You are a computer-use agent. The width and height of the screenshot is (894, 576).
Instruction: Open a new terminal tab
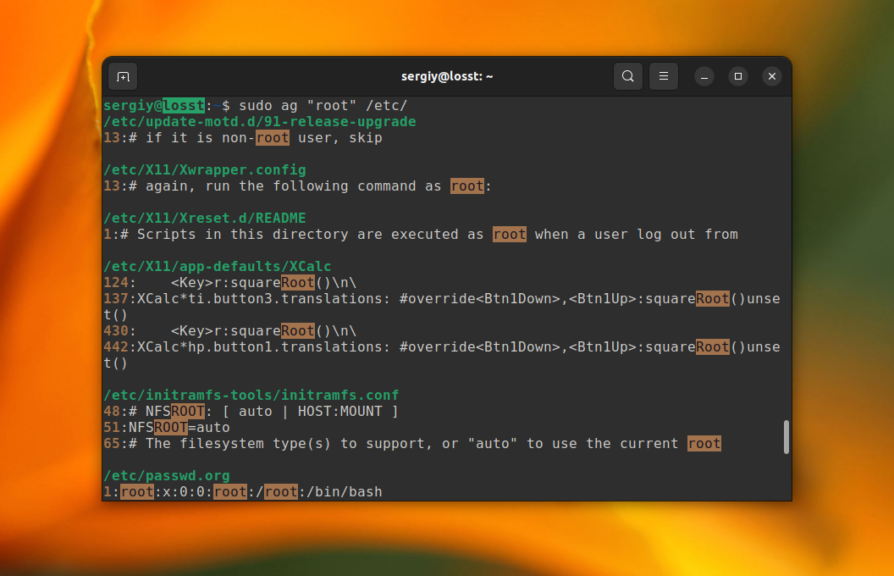pyautogui.click(x=123, y=76)
